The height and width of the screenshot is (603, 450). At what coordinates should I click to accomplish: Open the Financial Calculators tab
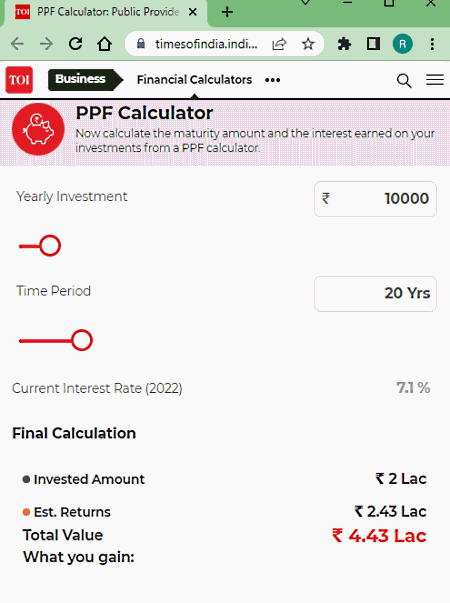pyautogui.click(x=194, y=80)
